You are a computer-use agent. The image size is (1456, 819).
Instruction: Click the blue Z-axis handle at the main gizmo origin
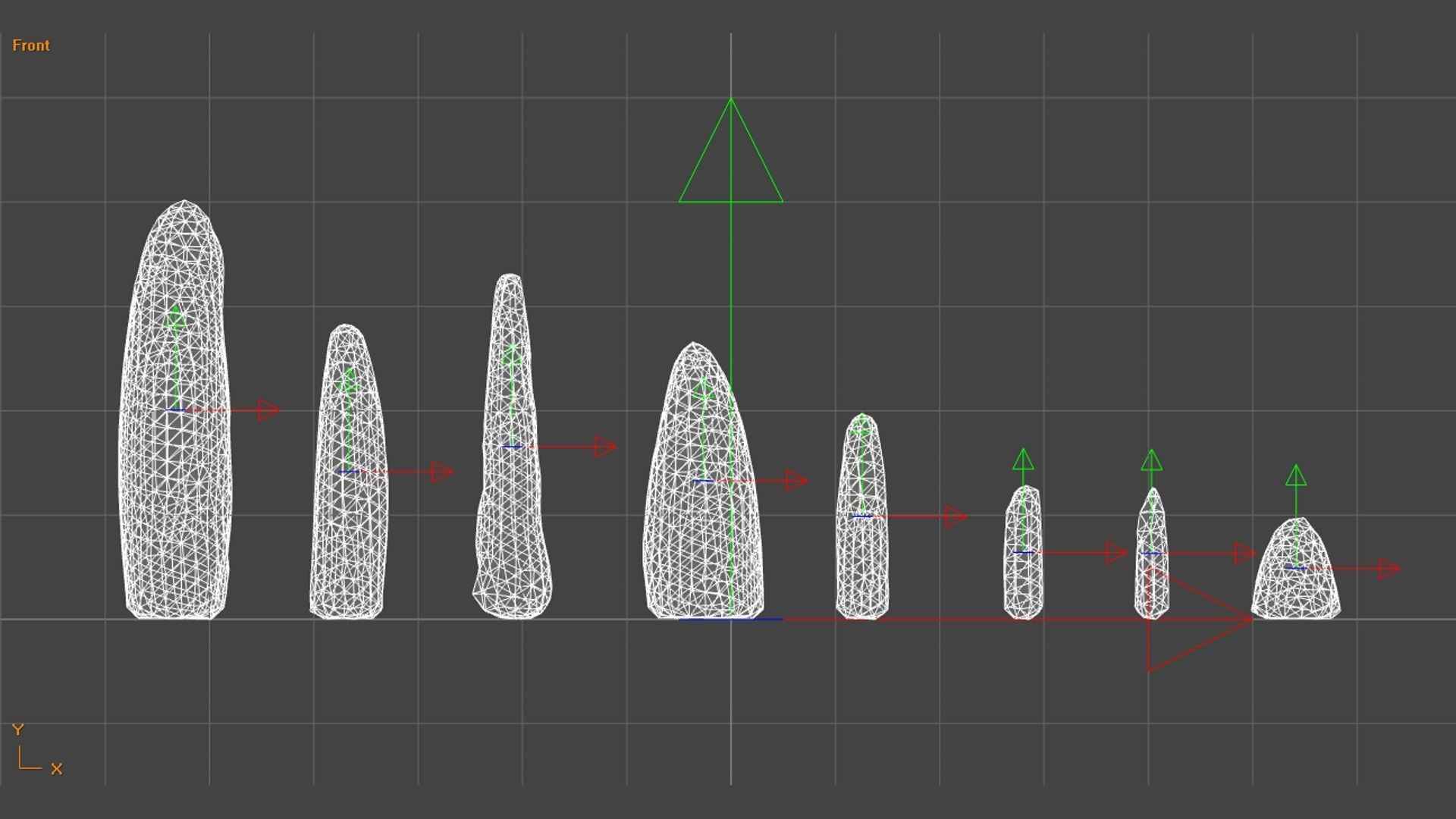[731, 620]
